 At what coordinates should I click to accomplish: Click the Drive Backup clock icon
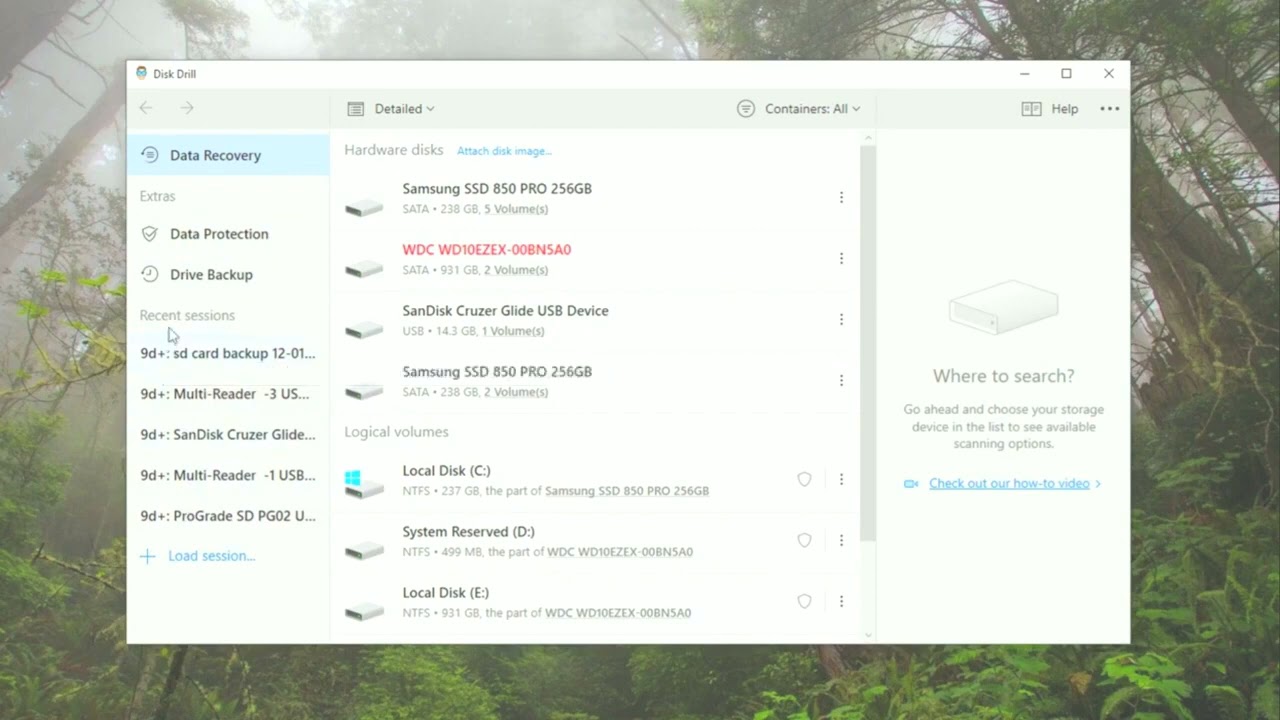point(149,274)
